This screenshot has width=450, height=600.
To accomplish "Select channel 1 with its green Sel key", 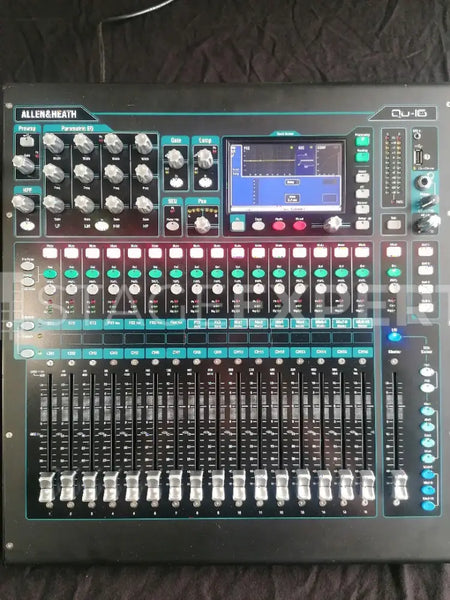I will [50, 274].
